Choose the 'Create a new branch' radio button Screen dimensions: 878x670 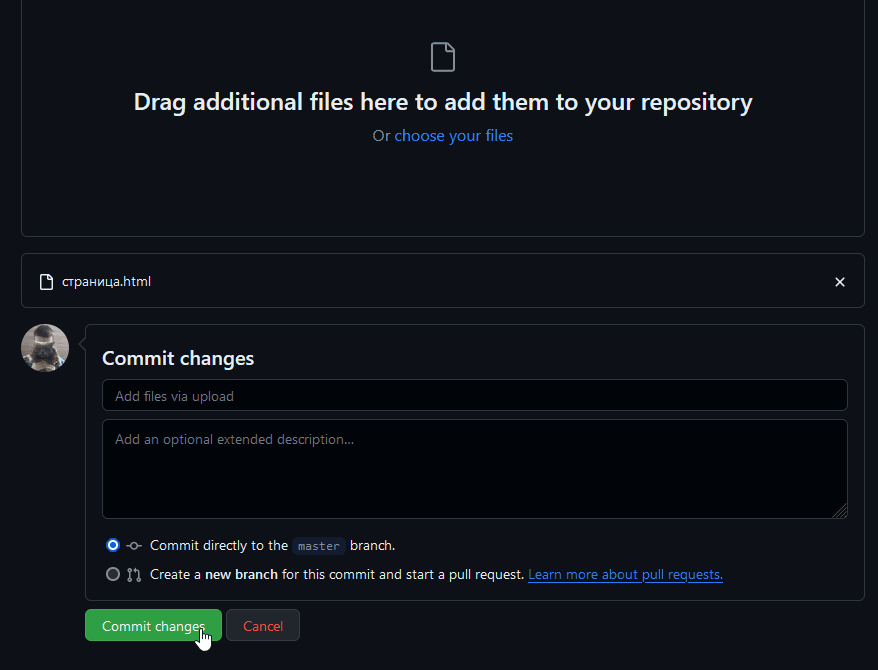tap(113, 574)
